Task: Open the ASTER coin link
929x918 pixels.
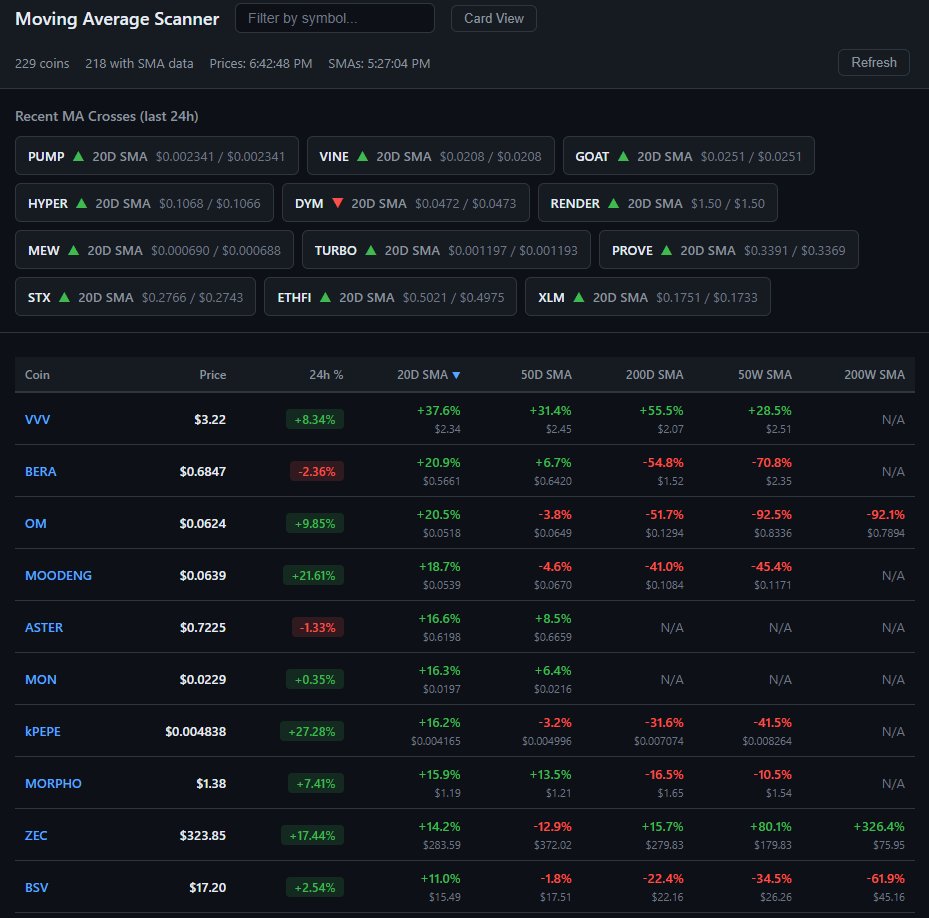Action: tap(44, 628)
